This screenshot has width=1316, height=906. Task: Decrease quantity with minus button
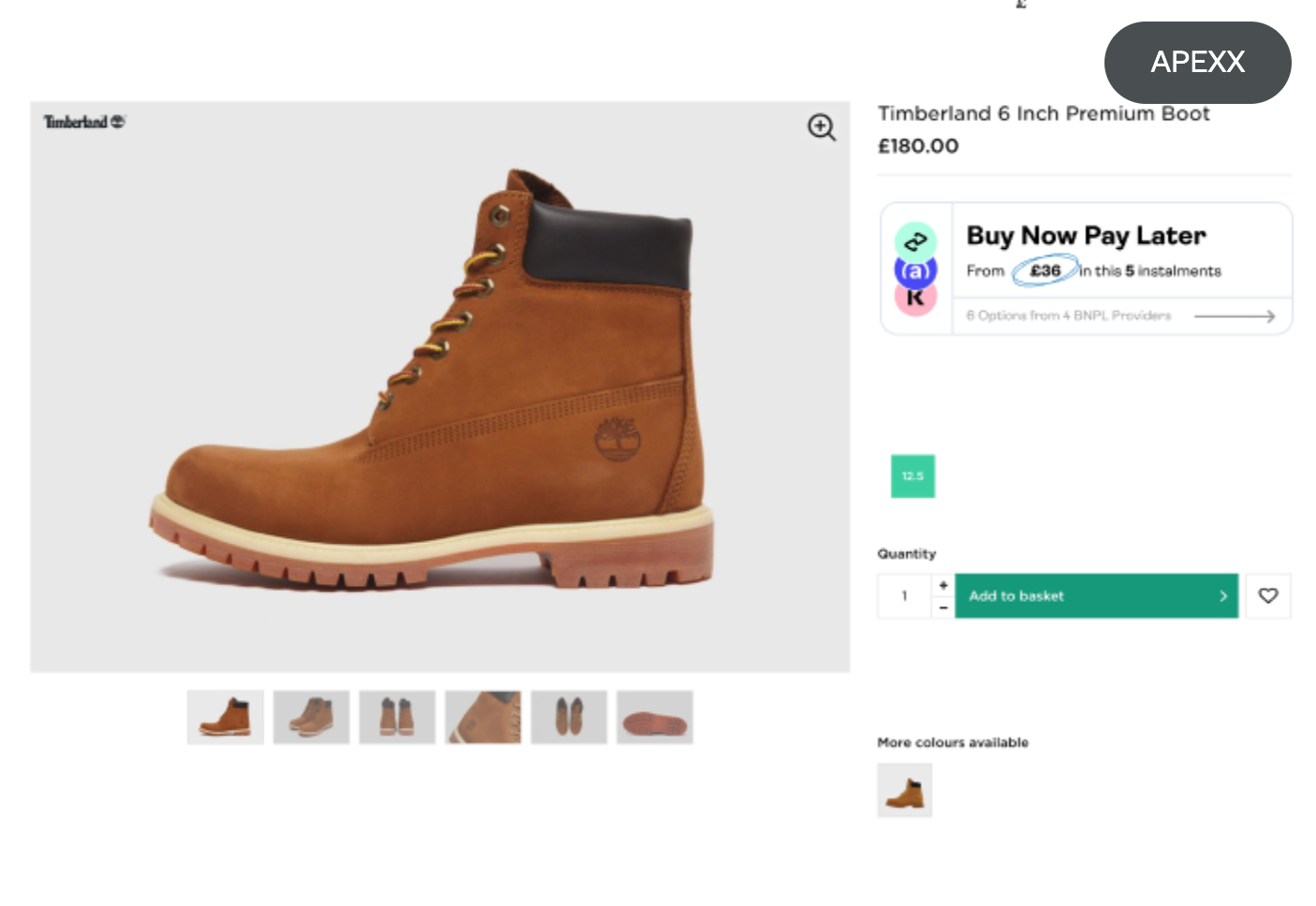[x=943, y=607]
